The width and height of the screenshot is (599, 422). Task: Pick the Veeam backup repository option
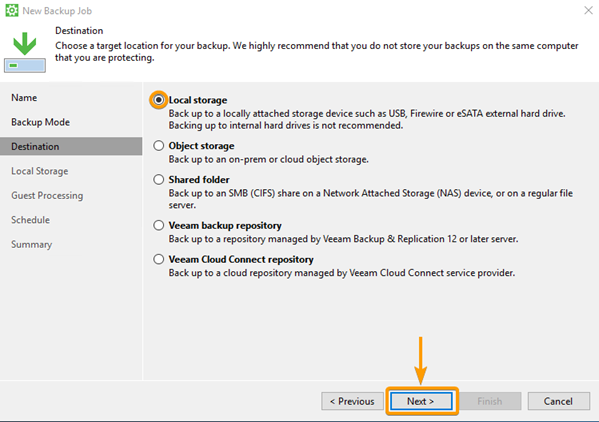coord(159,225)
